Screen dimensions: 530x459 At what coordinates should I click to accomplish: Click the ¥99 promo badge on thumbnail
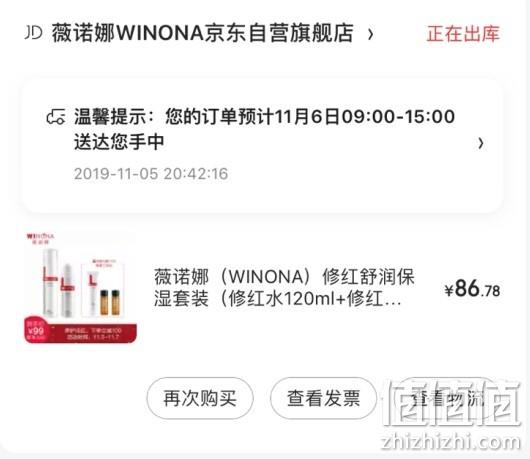[35, 330]
